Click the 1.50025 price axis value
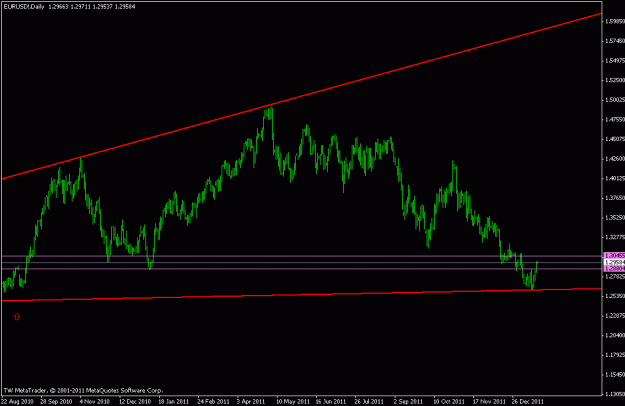 tap(615, 100)
